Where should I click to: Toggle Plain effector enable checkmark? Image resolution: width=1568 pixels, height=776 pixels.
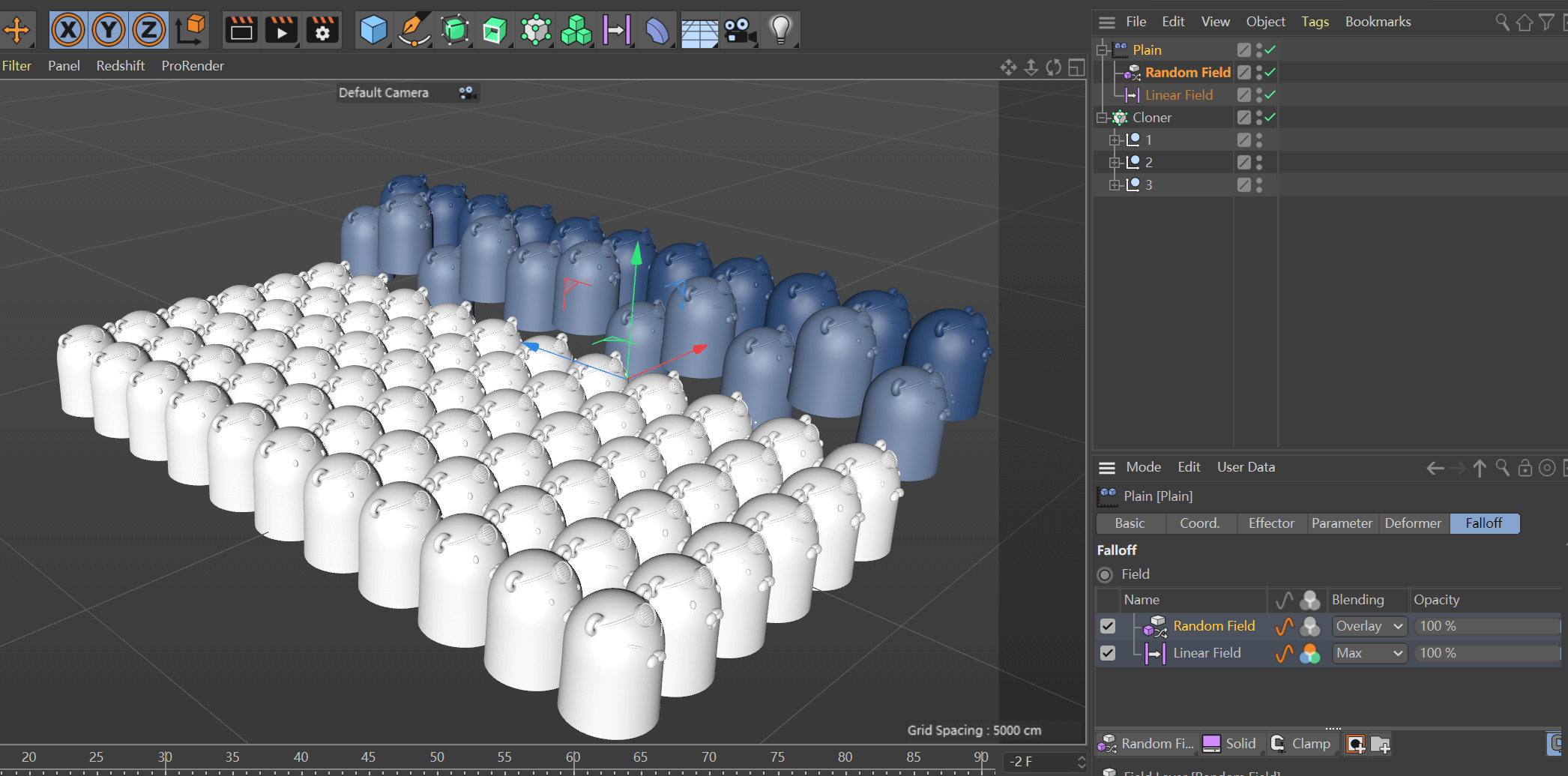click(x=1270, y=50)
